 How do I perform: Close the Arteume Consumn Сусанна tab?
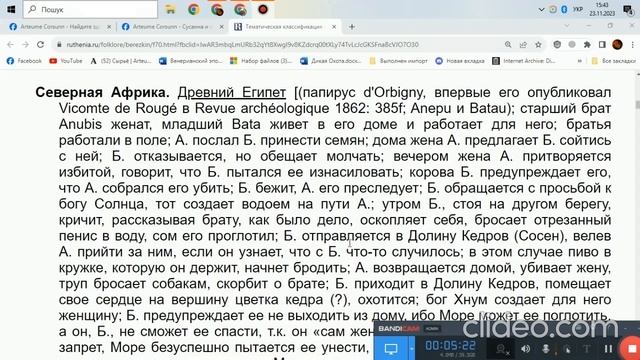(x=222, y=27)
